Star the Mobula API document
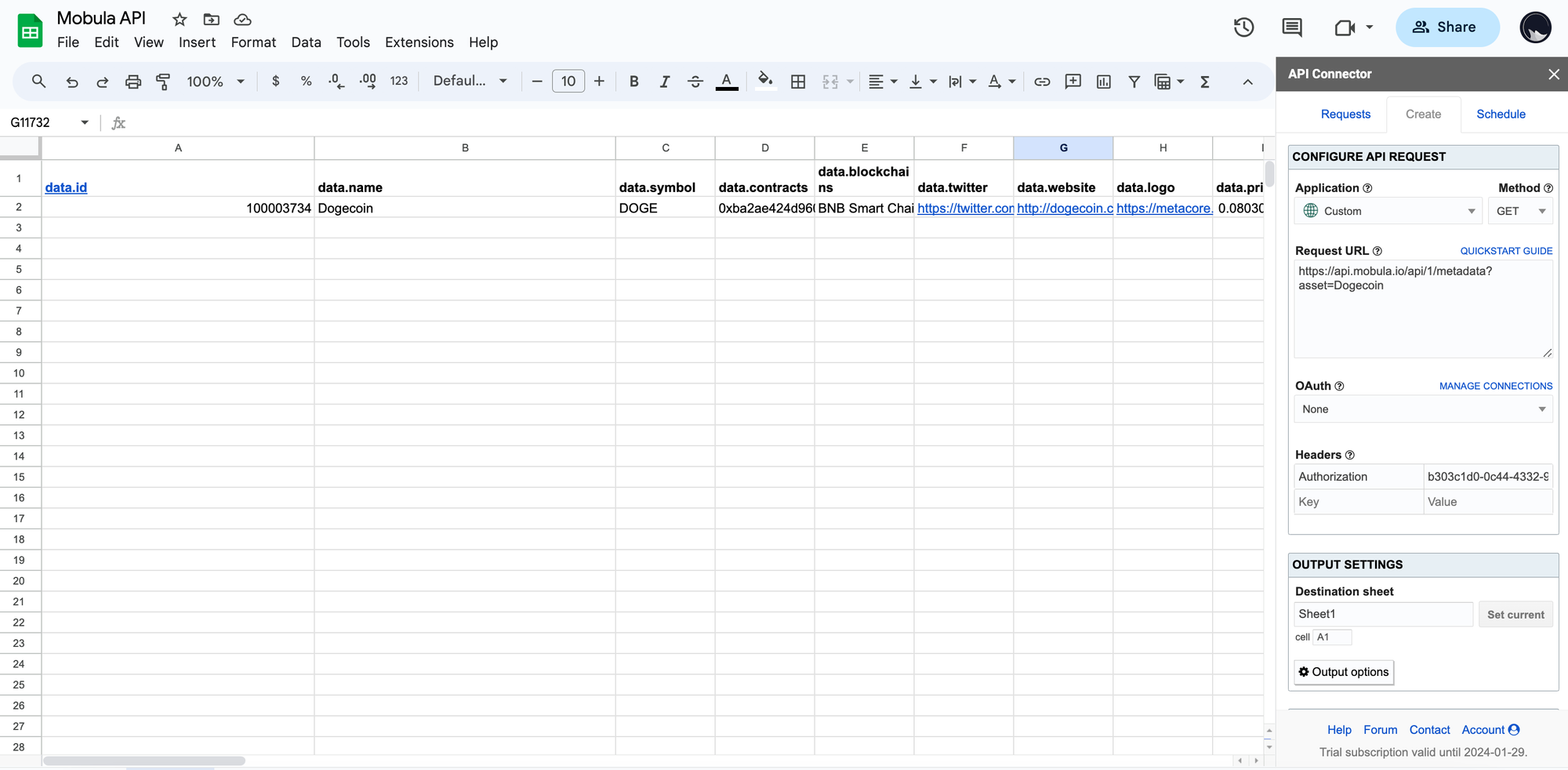This screenshot has width=1568, height=770. pyautogui.click(x=180, y=20)
